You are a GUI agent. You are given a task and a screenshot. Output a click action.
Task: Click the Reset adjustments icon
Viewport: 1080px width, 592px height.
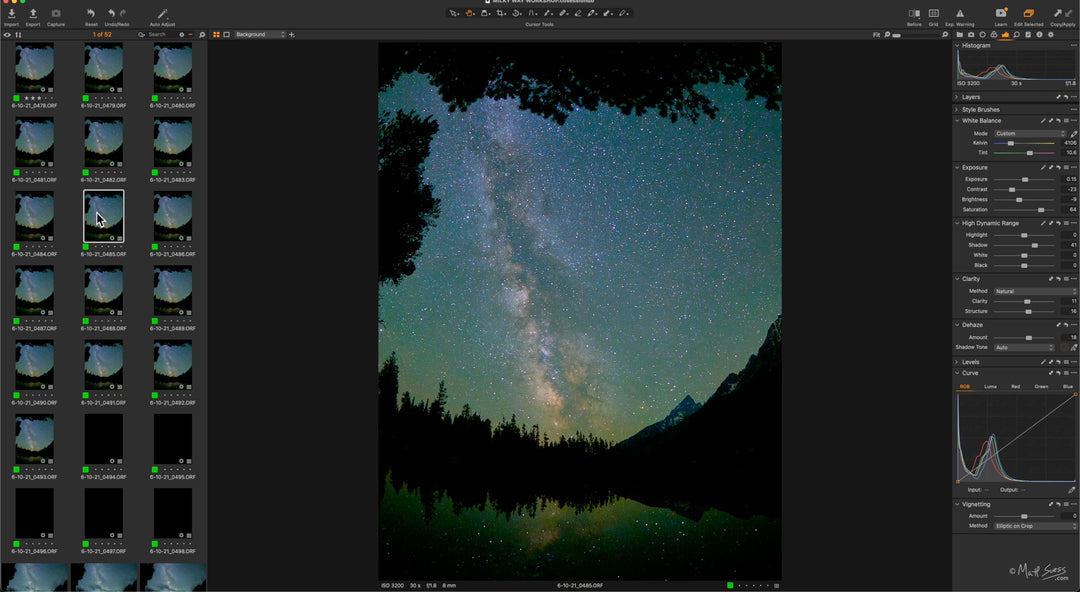(91, 14)
